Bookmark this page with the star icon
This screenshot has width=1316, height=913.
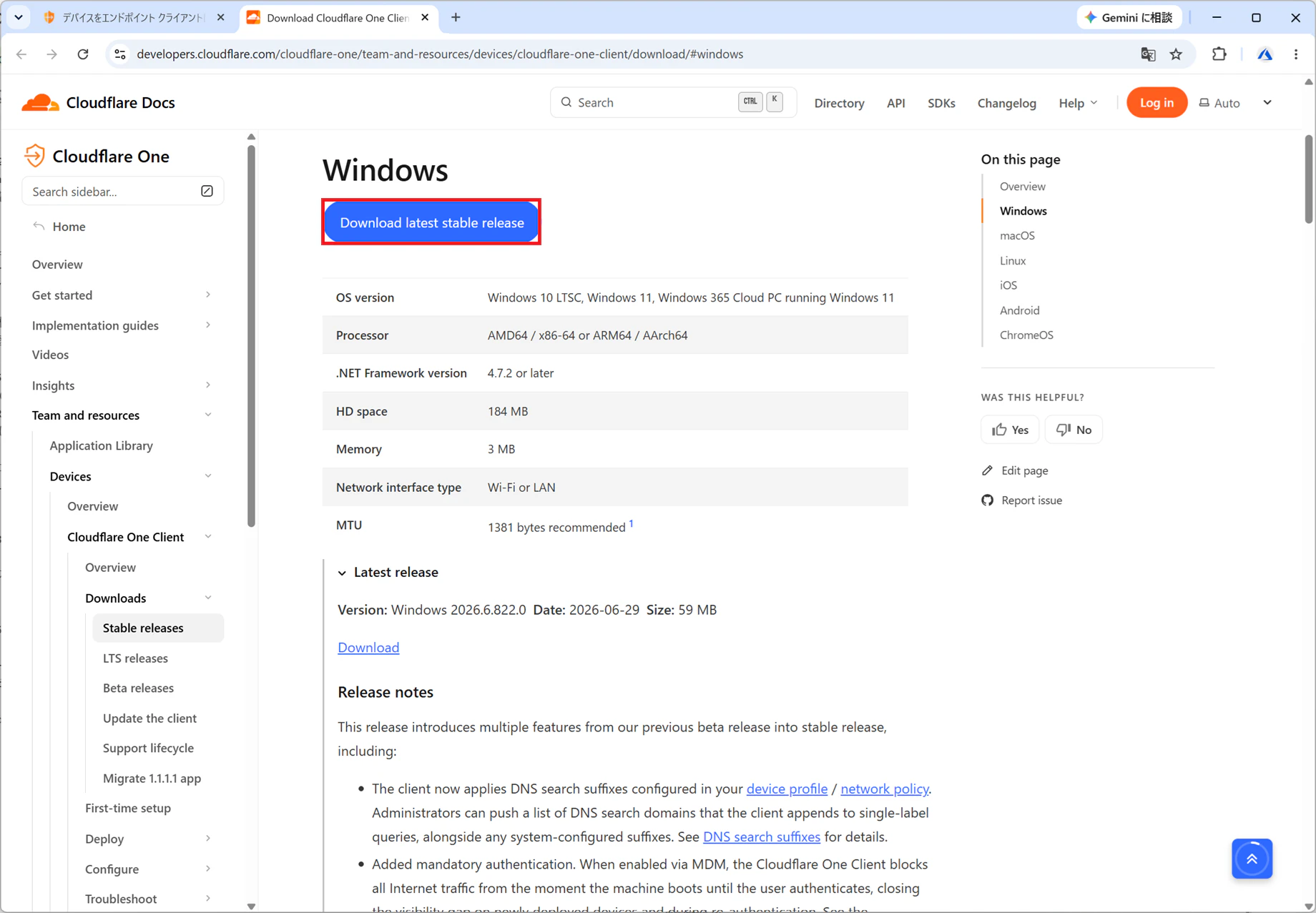click(1176, 54)
